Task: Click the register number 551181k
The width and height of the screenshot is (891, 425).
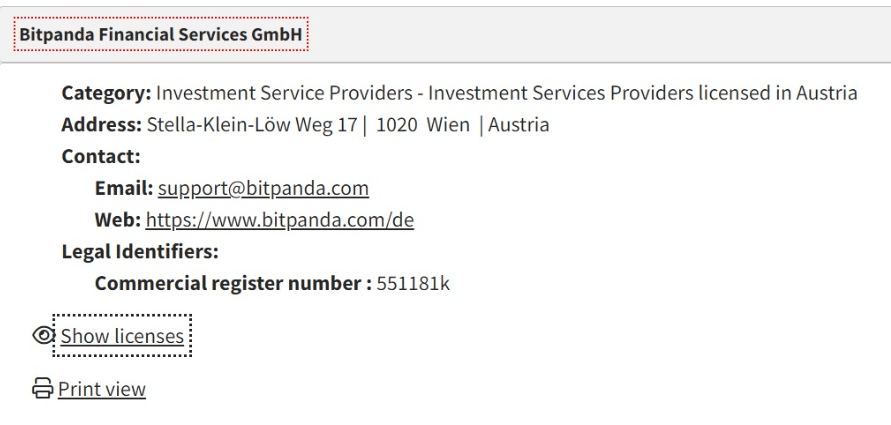Action: pos(413,283)
